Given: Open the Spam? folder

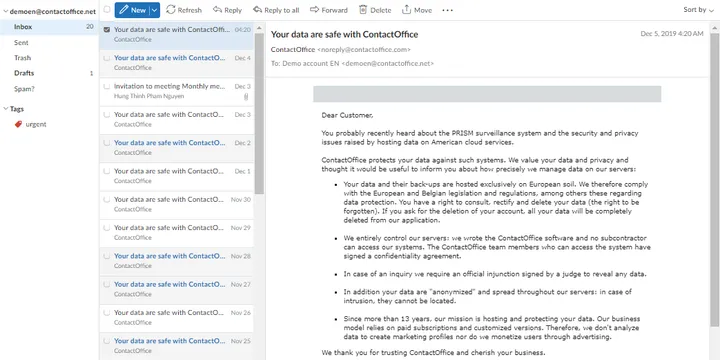Looking at the screenshot, I should pos(49,89).
